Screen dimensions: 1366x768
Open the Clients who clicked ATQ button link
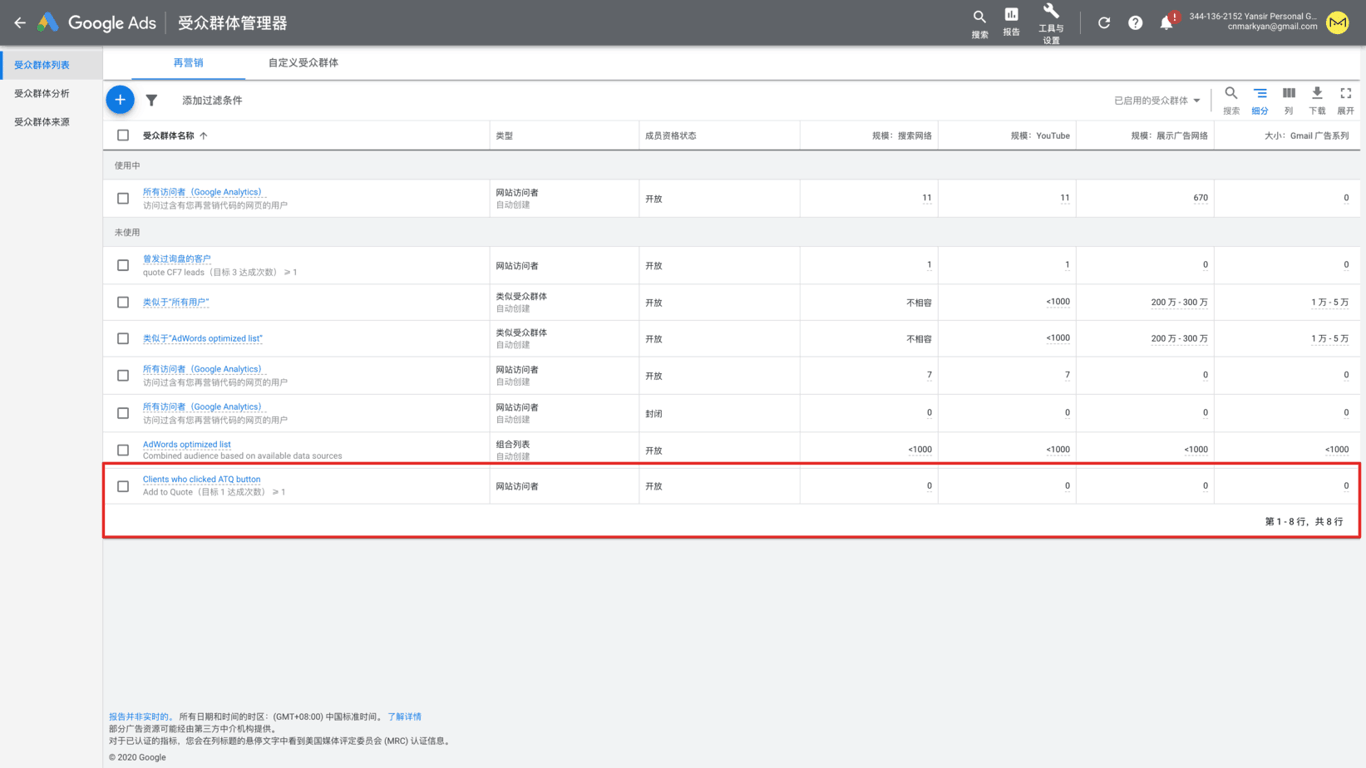pos(201,479)
